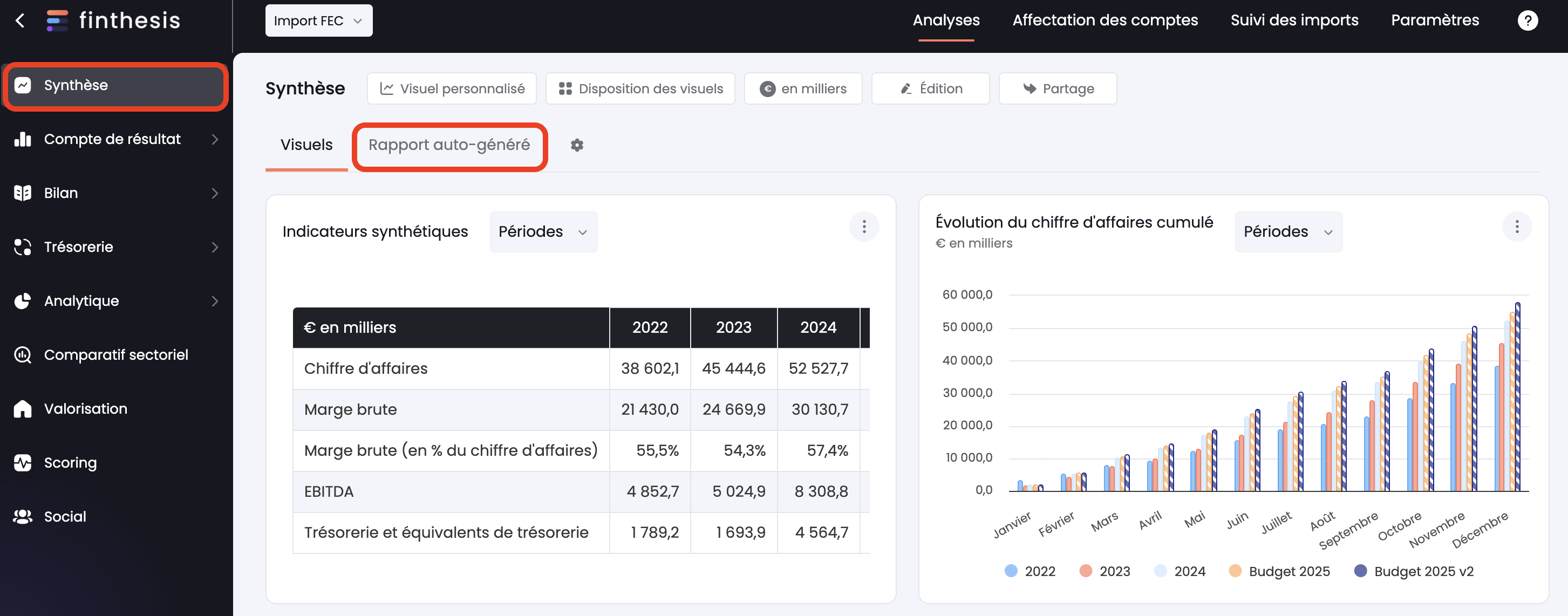
Task: Click the pencil icon in Édition button
Action: pyautogui.click(x=906, y=89)
